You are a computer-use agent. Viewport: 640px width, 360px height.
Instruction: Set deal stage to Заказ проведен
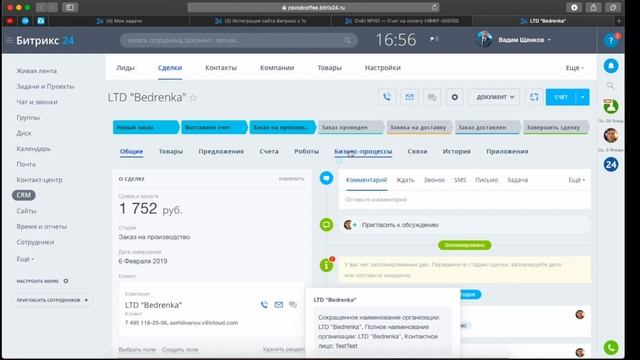351,127
